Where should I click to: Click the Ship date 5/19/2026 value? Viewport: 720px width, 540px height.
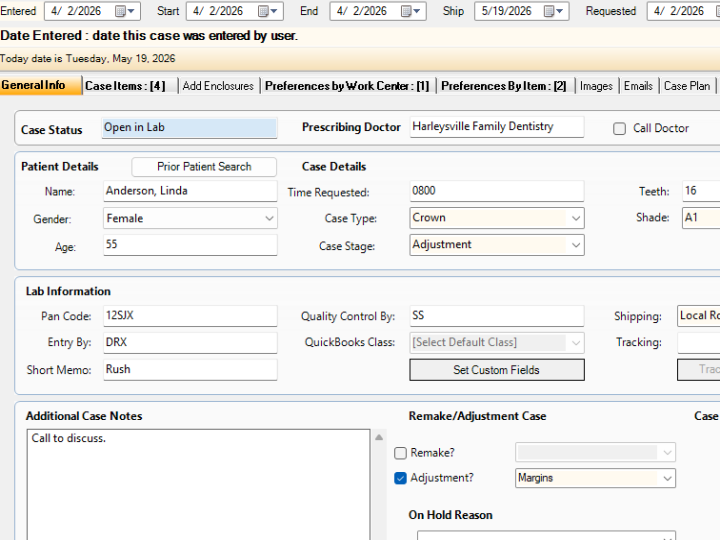tap(506, 11)
